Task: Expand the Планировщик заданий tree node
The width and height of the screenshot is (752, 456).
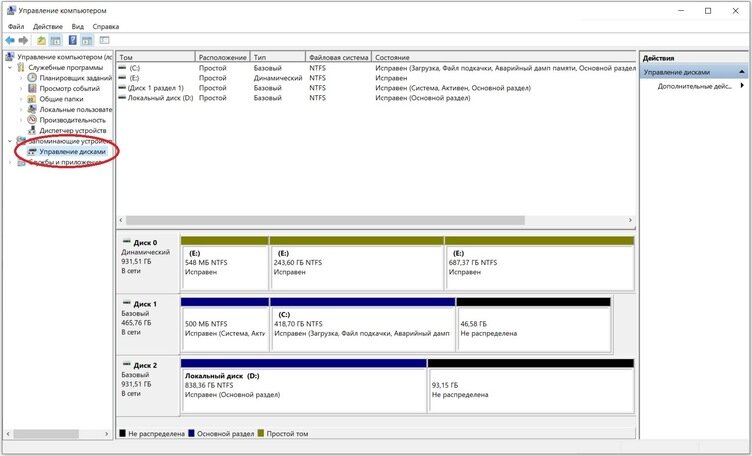Action: point(21,78)
